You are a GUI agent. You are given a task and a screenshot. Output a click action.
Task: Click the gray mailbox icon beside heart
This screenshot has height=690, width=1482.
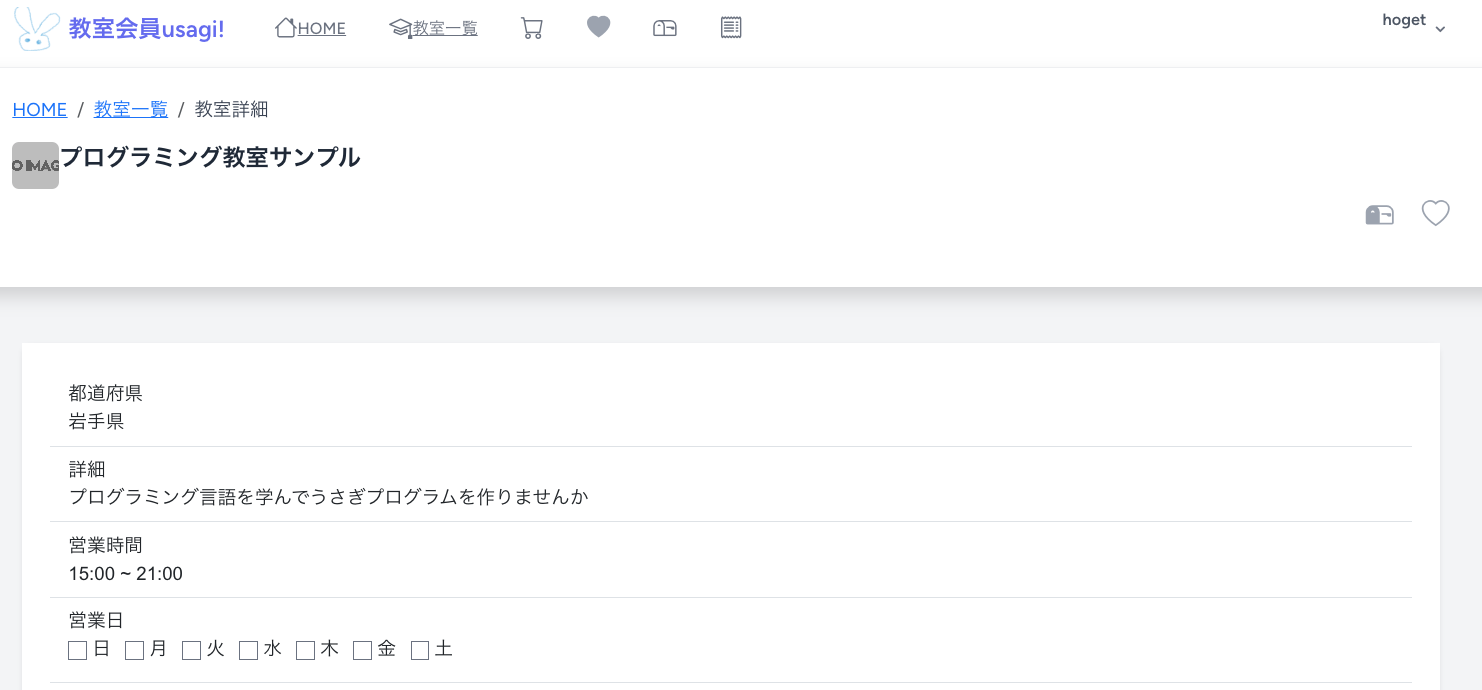tap(1380, 214)
